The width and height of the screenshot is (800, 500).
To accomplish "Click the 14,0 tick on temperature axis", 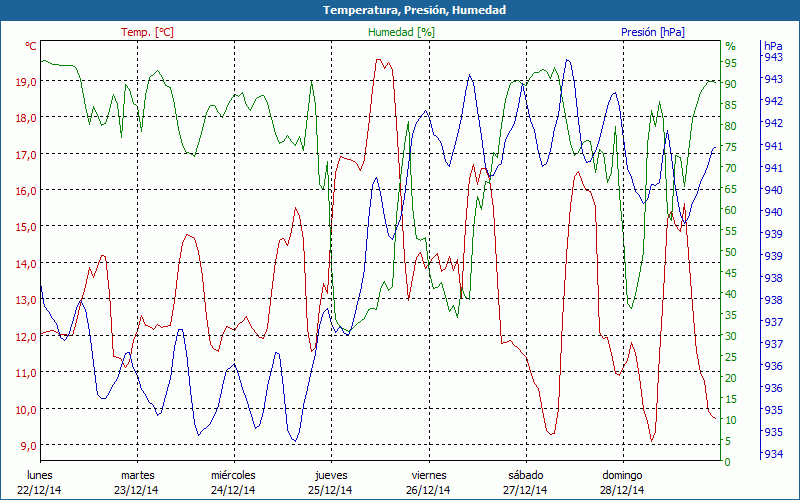I will click(27, 264).
